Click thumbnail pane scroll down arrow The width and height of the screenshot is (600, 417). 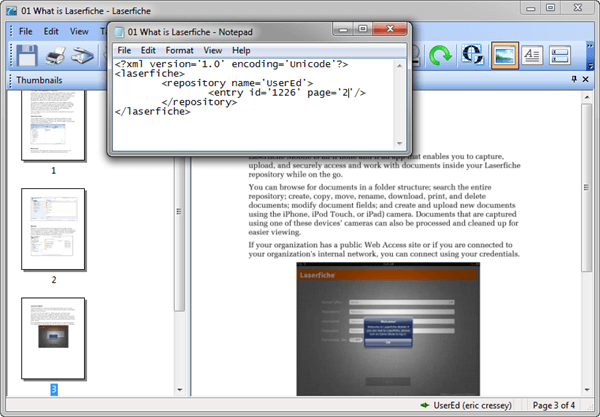(x=180, y=390)
